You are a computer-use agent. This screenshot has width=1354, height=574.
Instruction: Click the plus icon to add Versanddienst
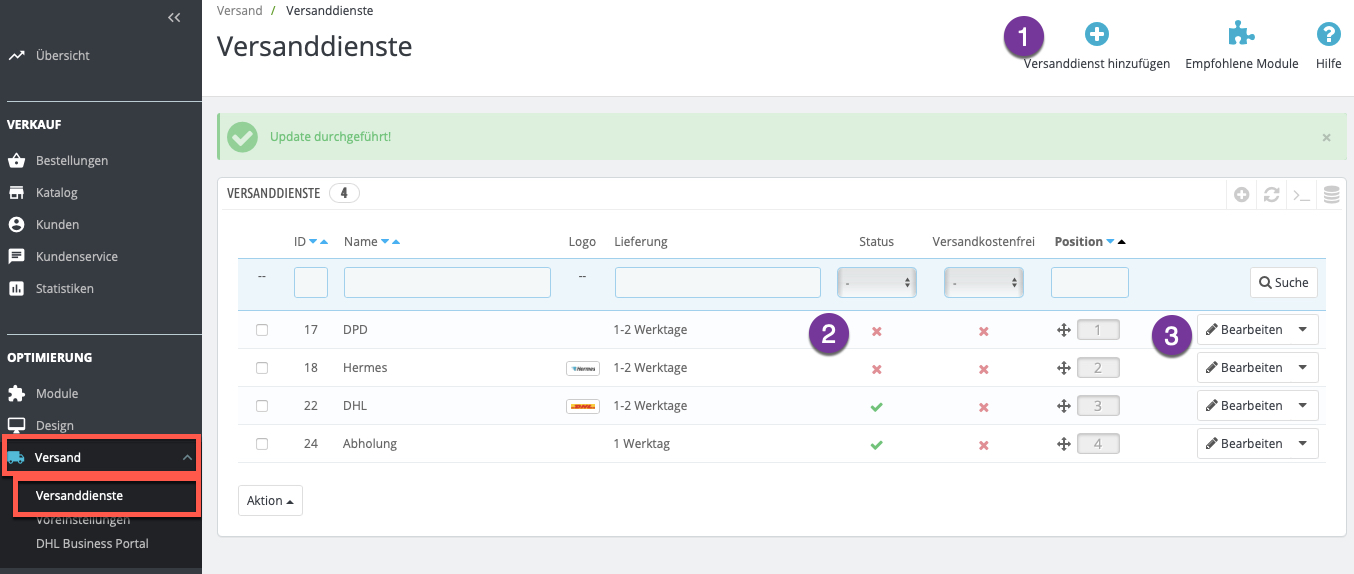pyautogui.click(x=1097, y=35)
